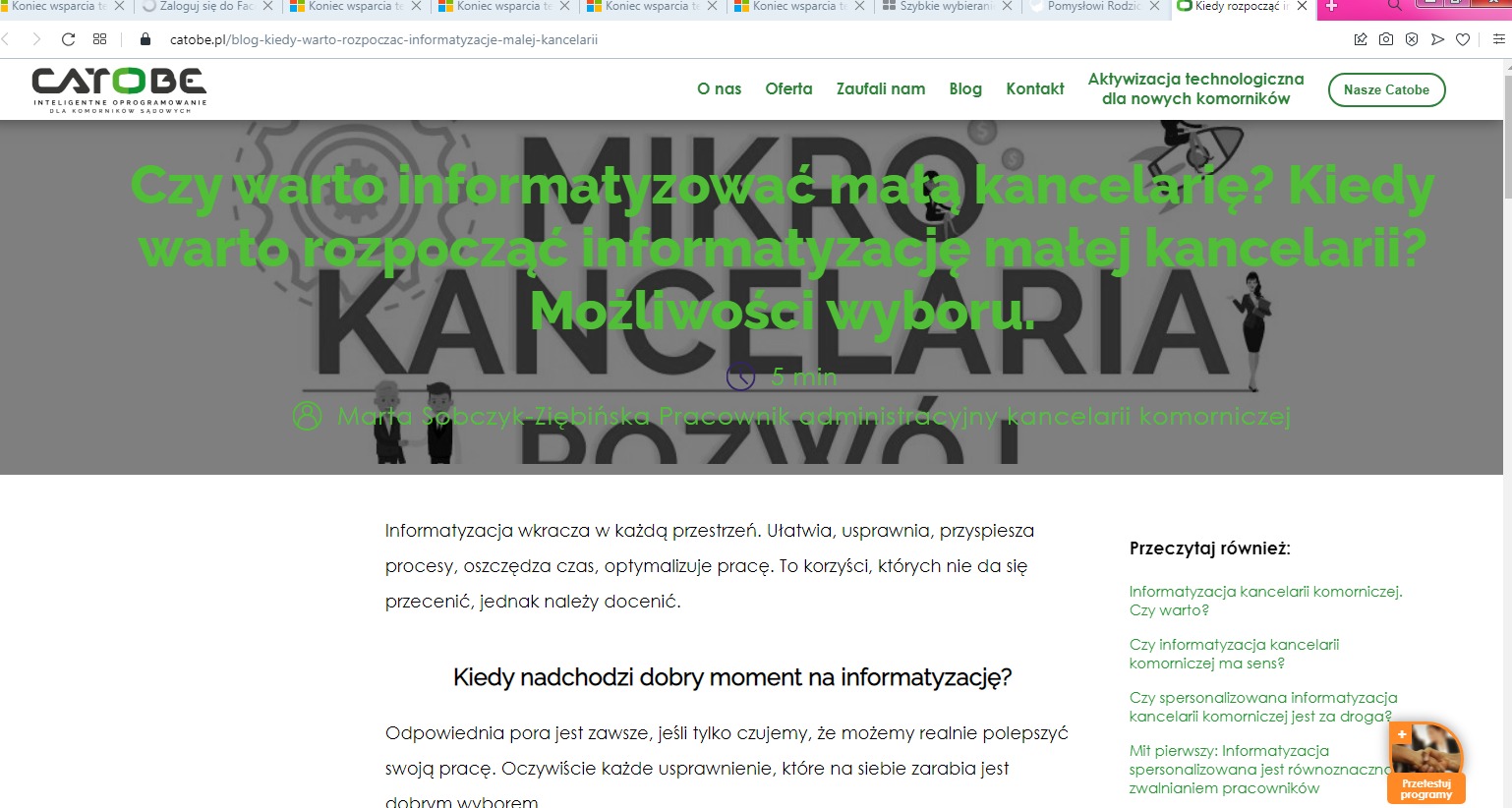Click the Nasze Catobe button
This screenshot has width=1512, height=808.
[x=1386, y=89]
